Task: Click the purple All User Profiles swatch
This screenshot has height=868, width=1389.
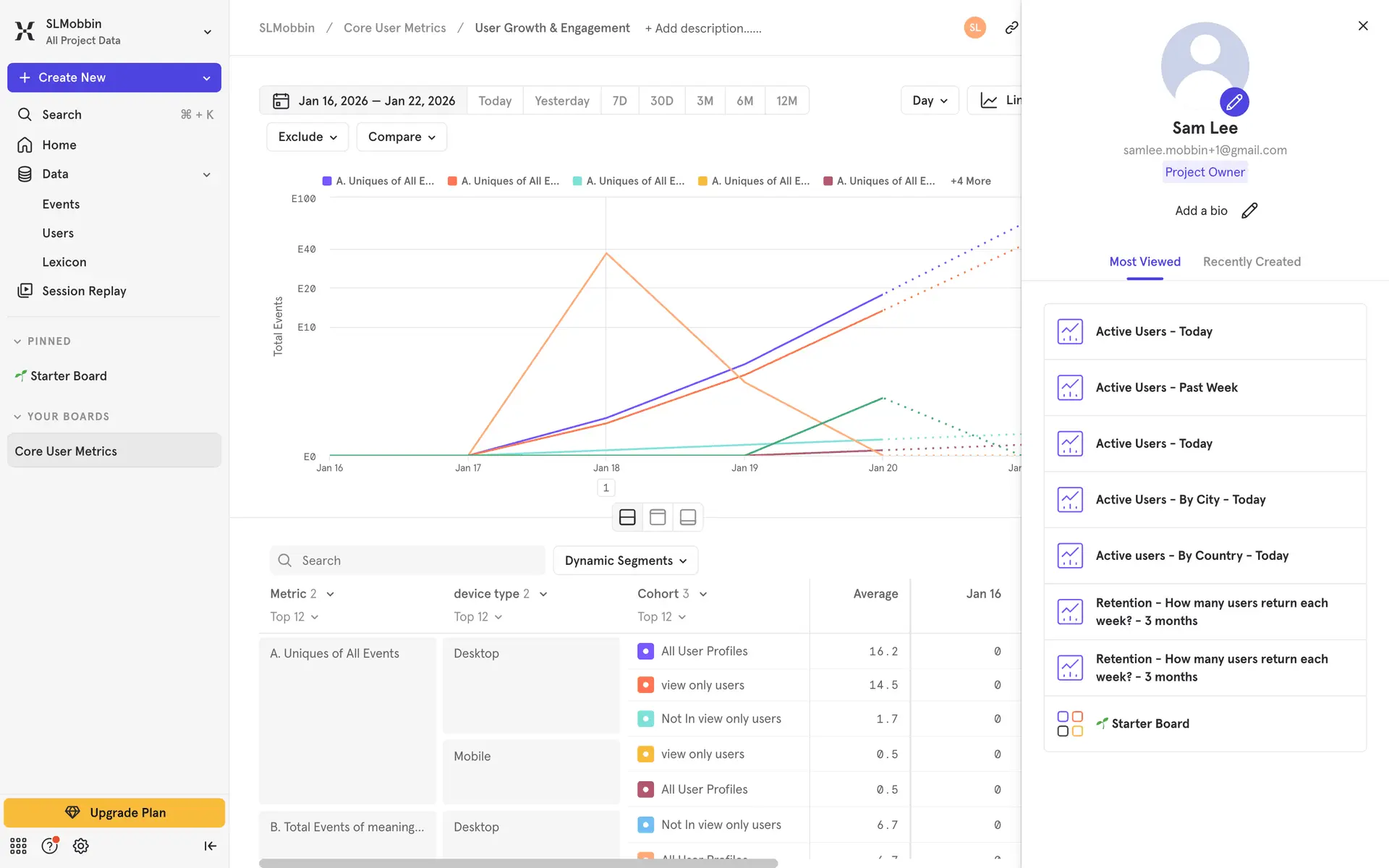Action: click(x=645, y=651)
